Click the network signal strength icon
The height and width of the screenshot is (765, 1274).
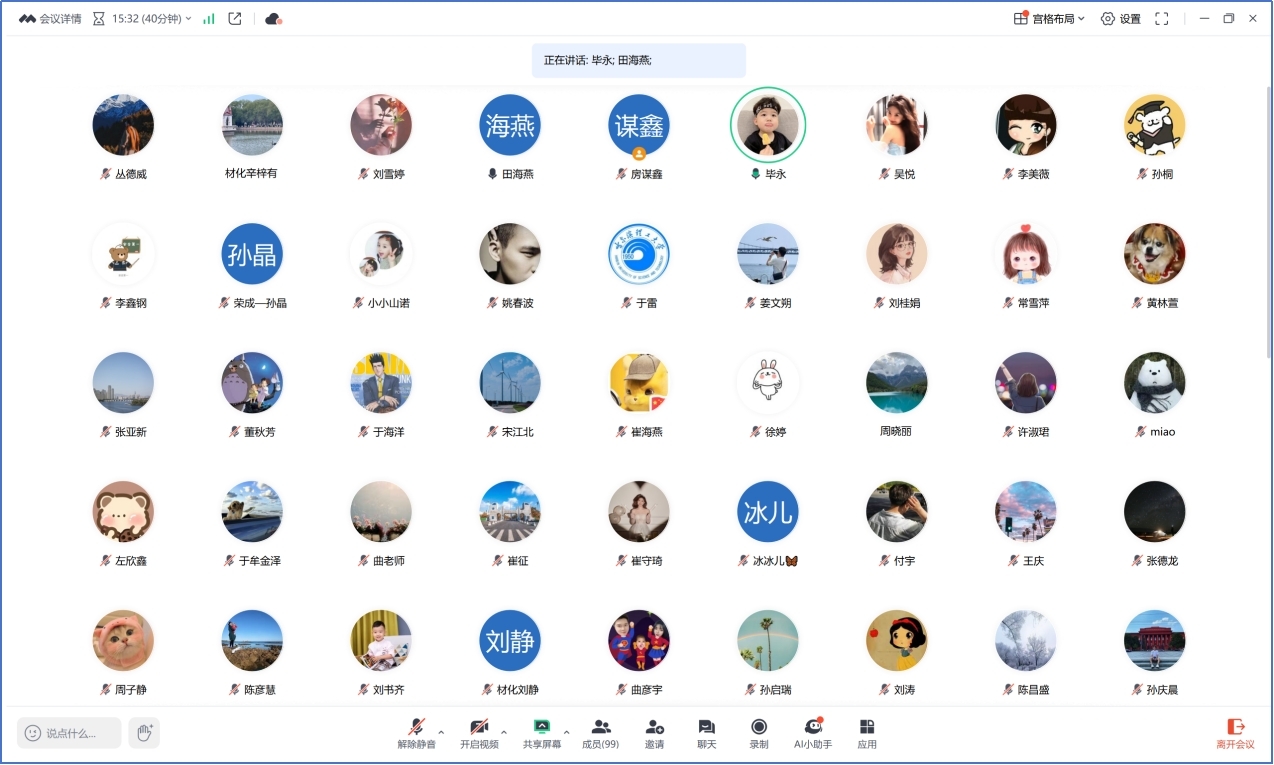click(x=209, y=19)
